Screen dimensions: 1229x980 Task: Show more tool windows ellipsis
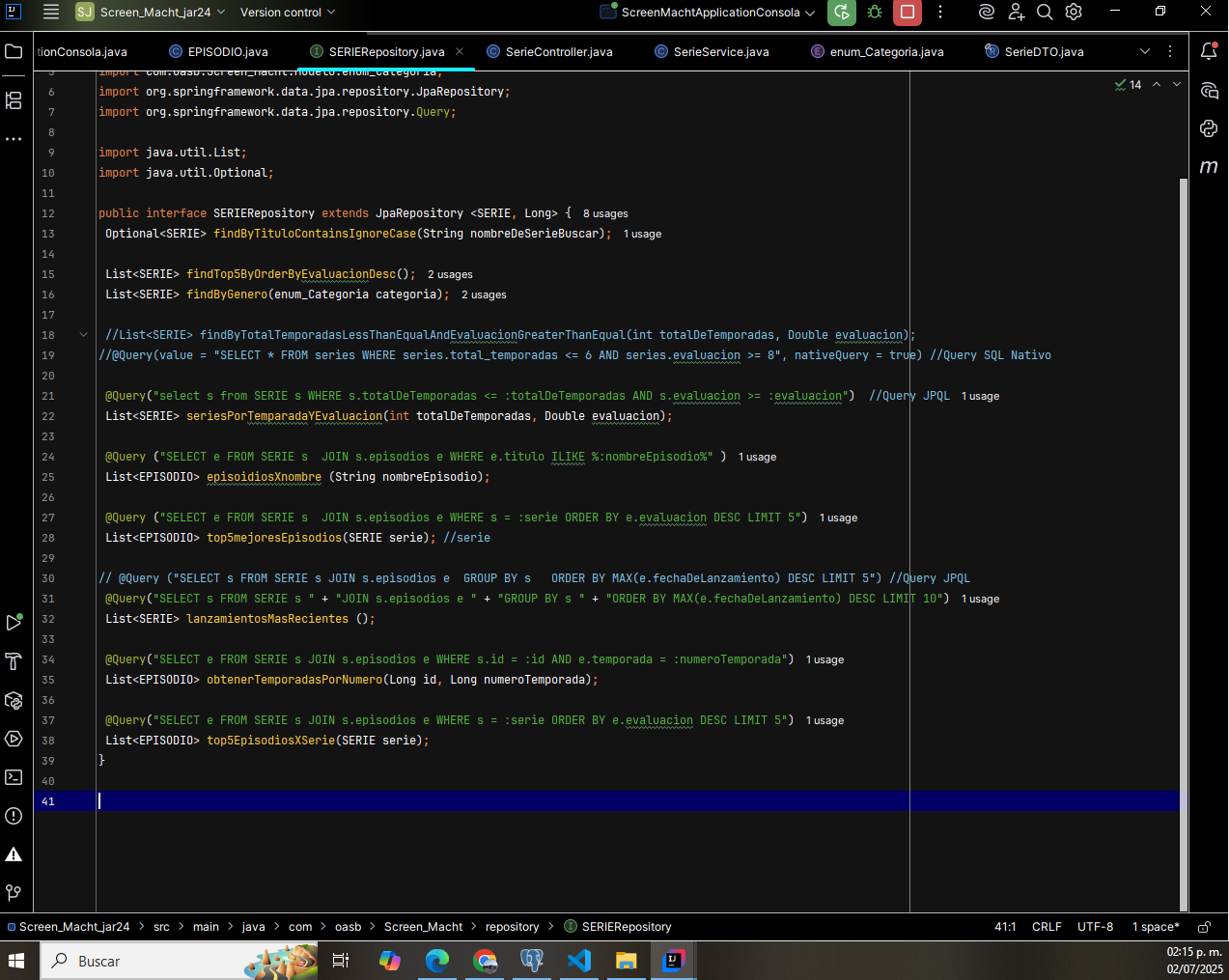click(14, 139)
